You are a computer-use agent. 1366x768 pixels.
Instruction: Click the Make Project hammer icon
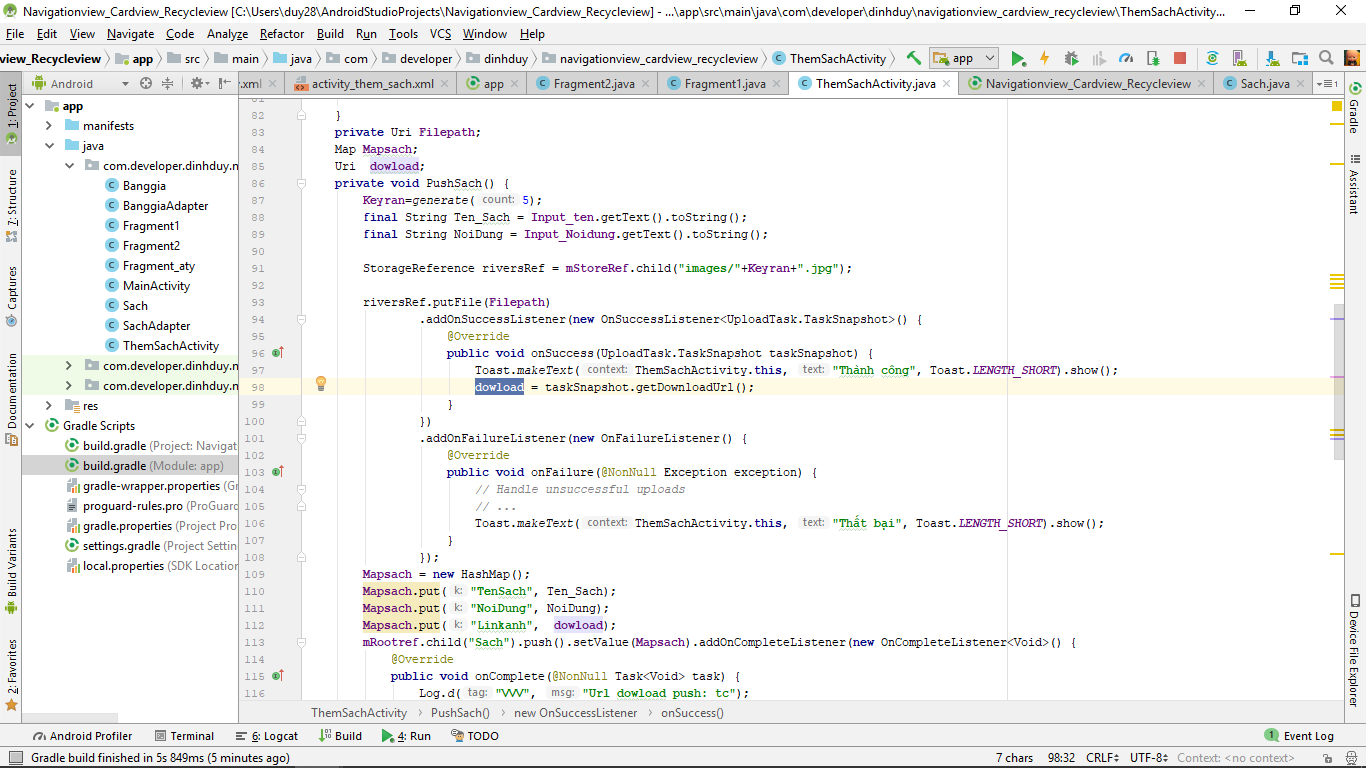(x=913, y=59)
